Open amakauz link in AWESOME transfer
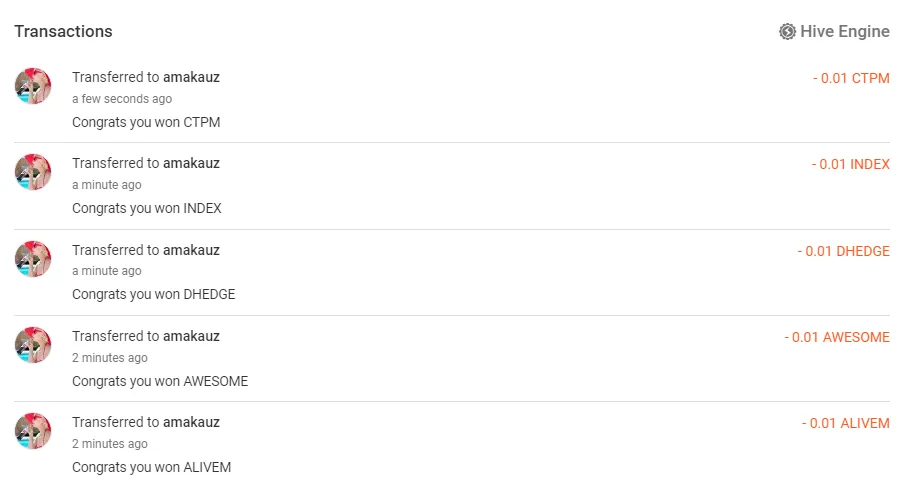905x488 pixels. (191, 336)
